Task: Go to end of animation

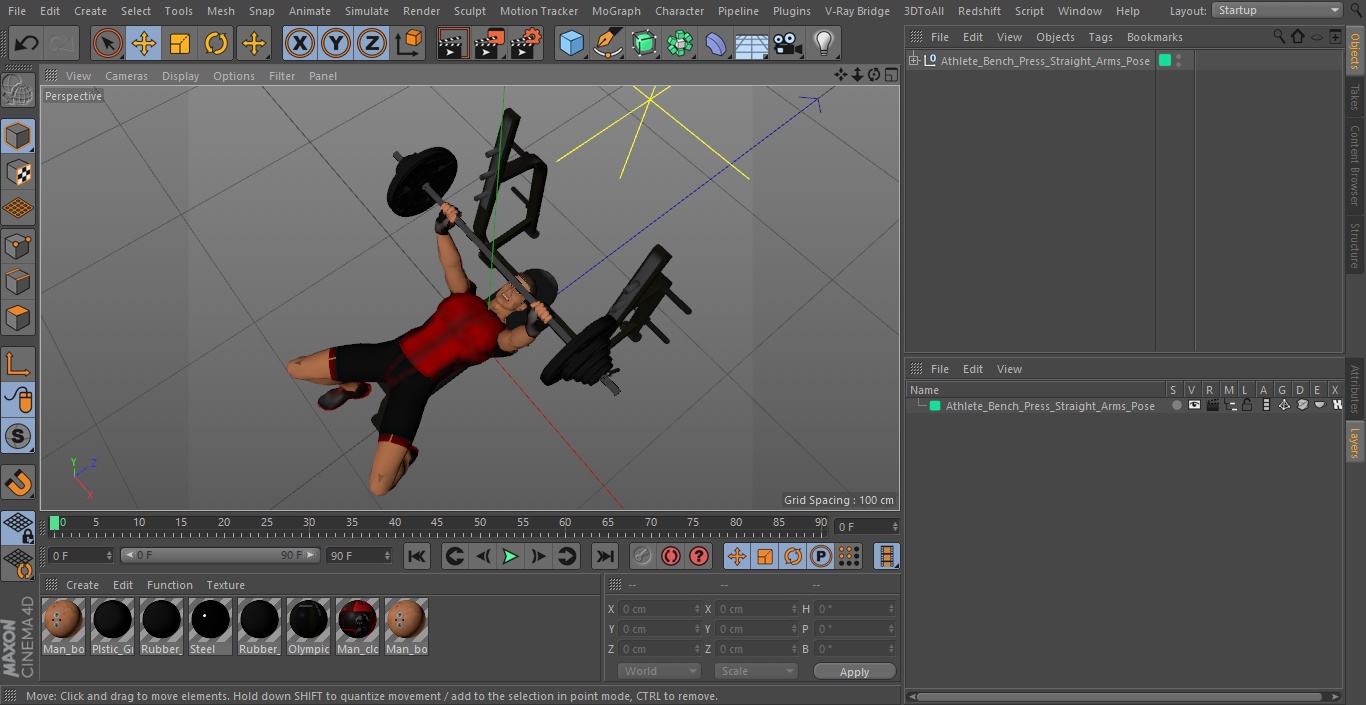Action: coord(605,556)
